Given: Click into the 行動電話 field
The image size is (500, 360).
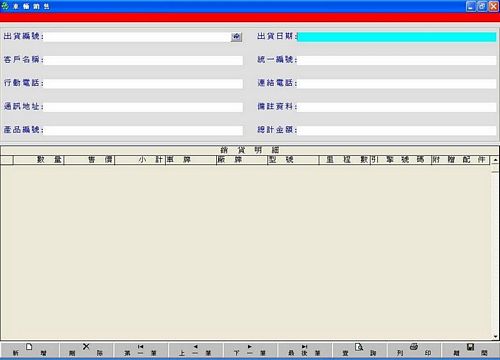Looking at the screenshot, I should point(143,84).
